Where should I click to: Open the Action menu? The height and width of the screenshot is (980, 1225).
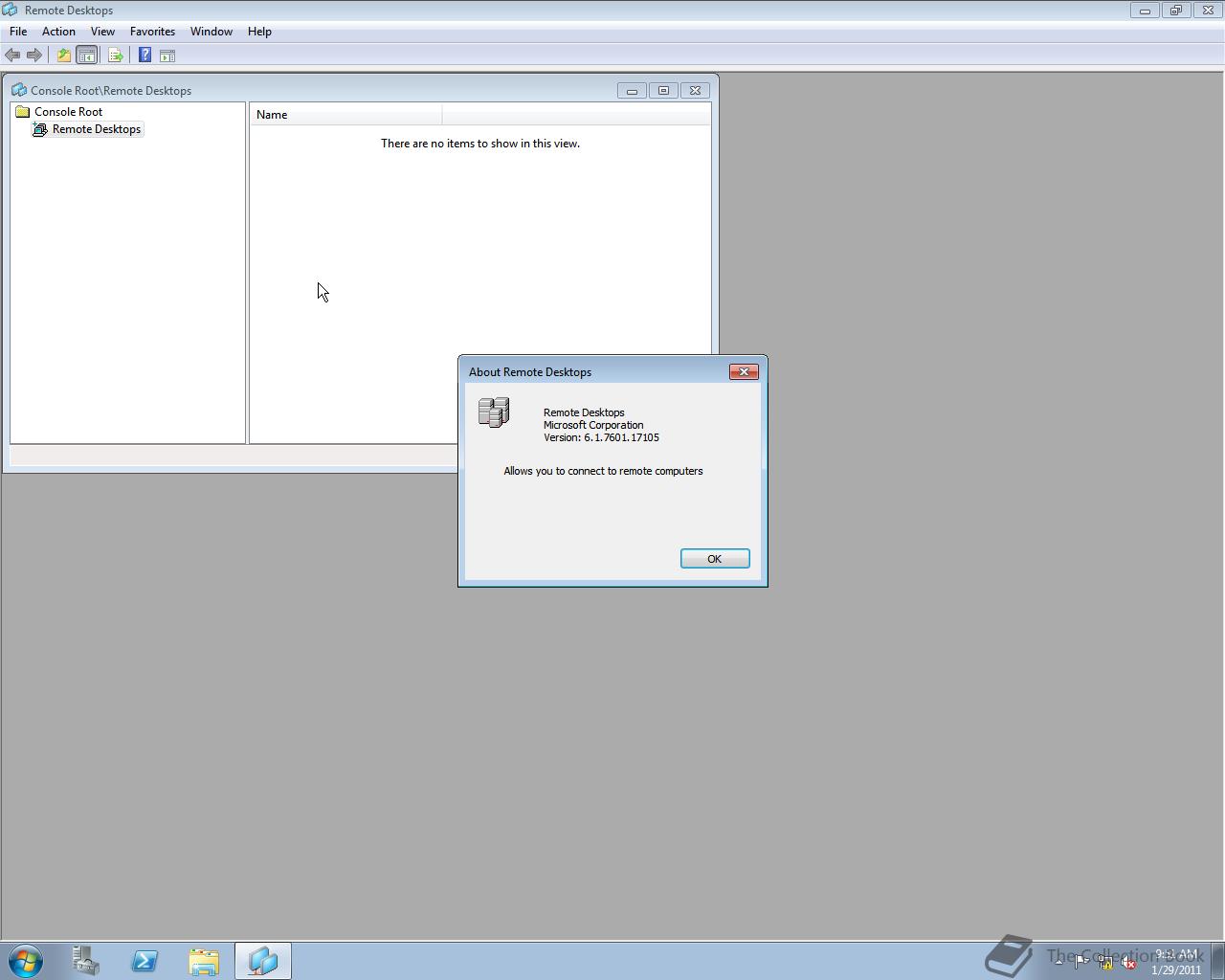point(58,32)
